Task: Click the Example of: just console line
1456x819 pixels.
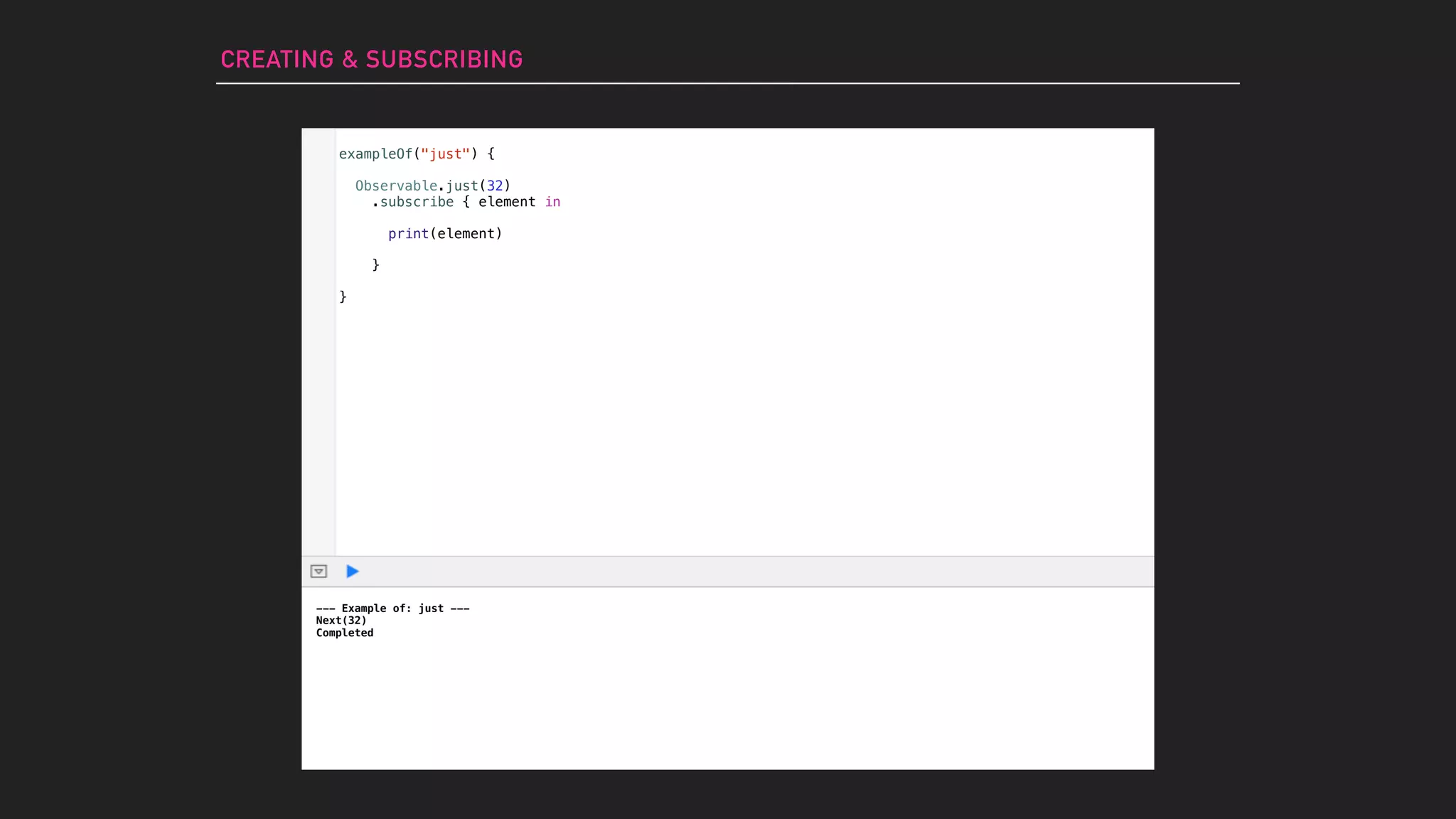Action: coord(392,609)
